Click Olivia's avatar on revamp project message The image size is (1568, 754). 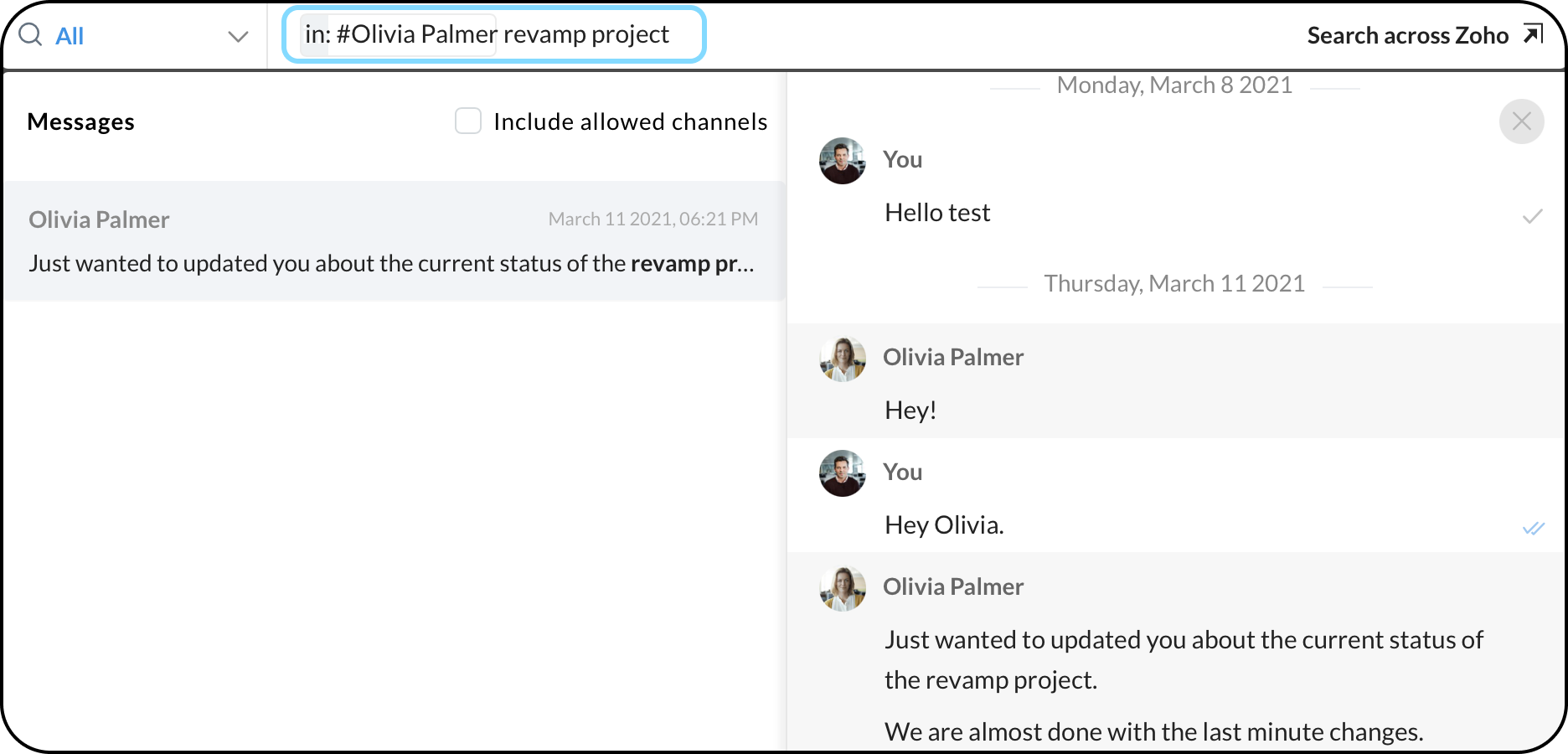(843, 588)
